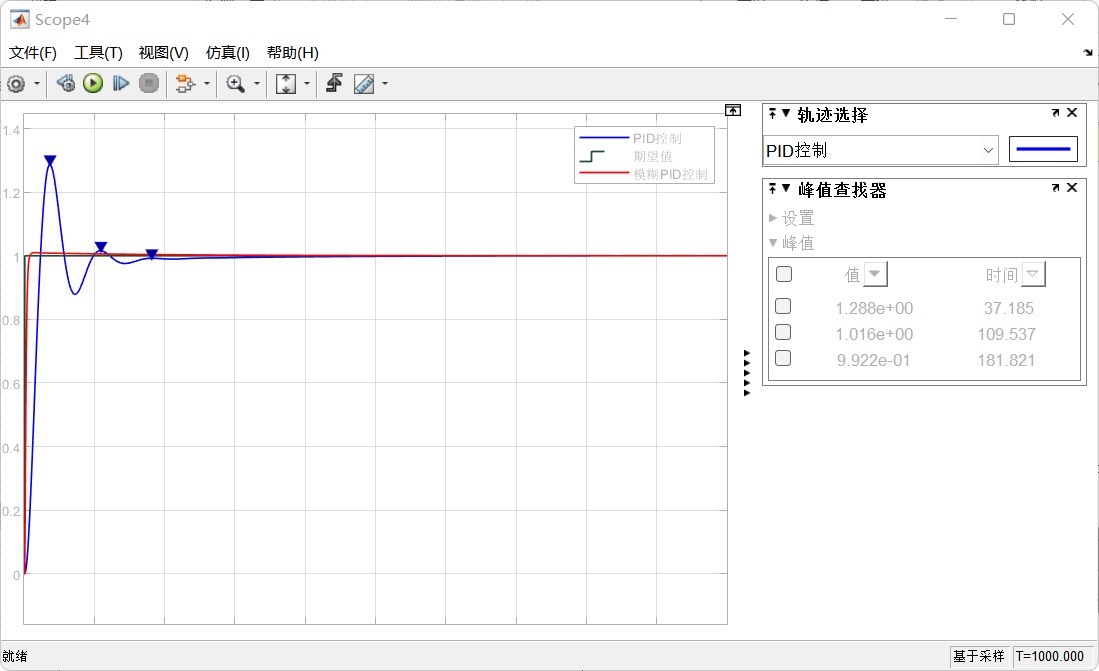Click the highest peak marker on blue curve
This screenshot has width=1099, height=671.
pos(50,161)
